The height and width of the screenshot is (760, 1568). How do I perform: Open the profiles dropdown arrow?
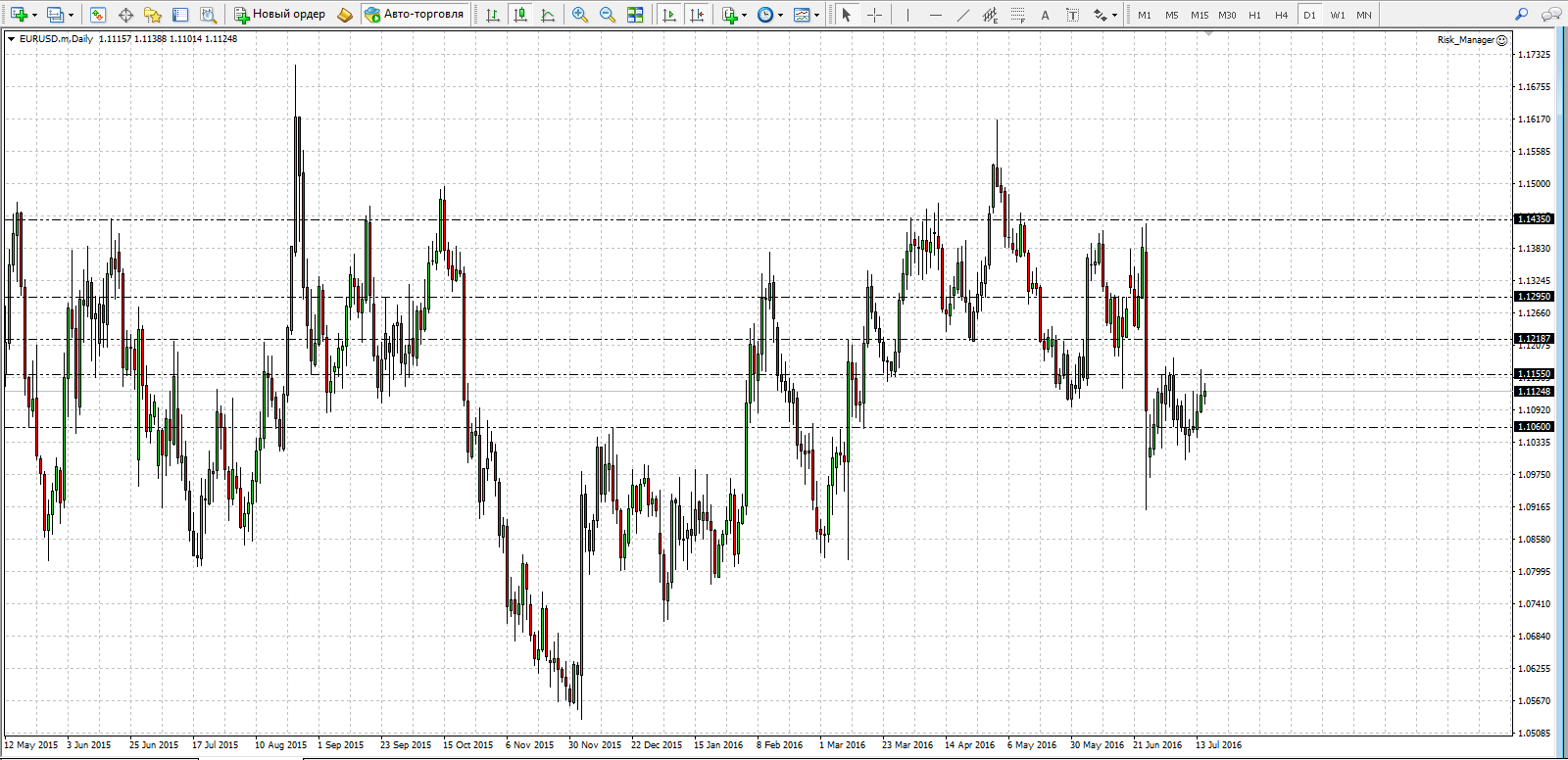pos(71,16)
